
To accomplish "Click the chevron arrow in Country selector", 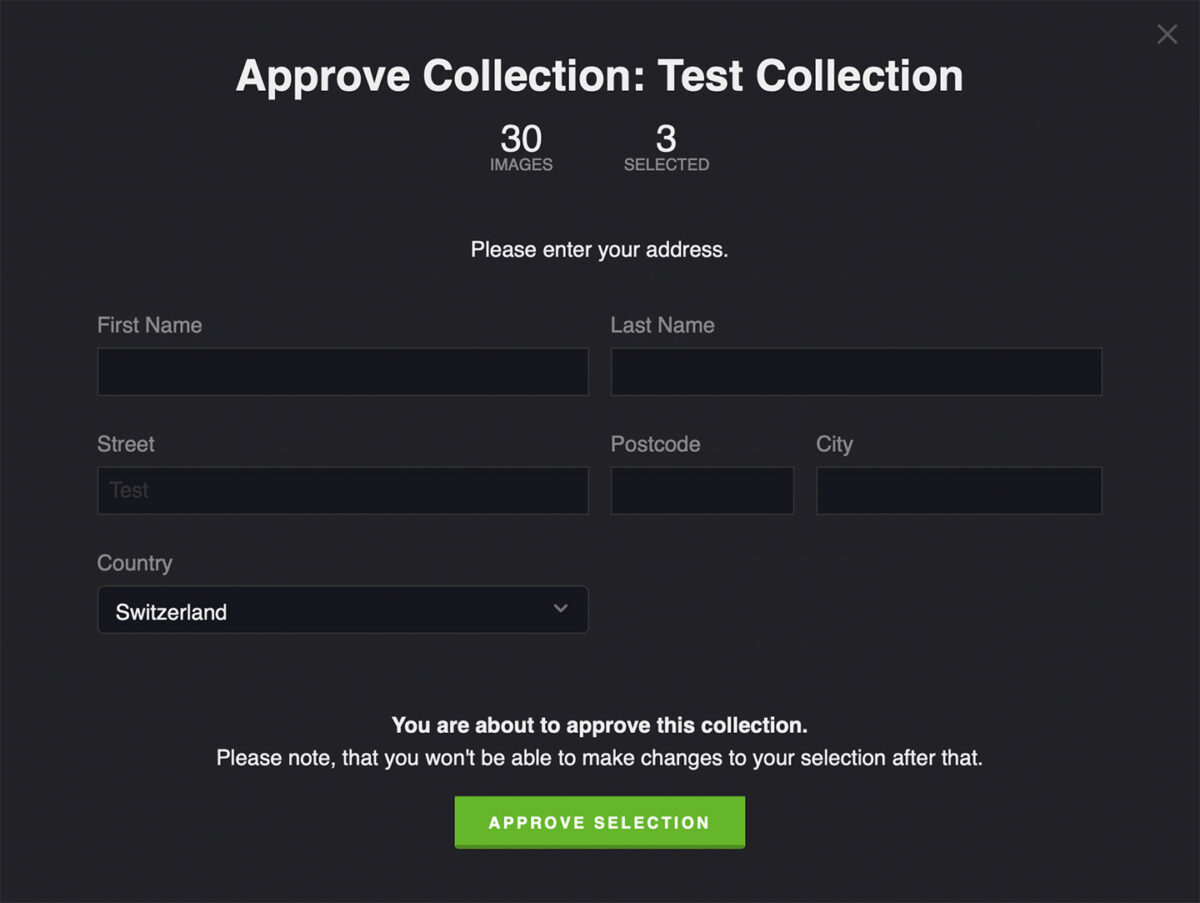I will [x=561, y=609].
